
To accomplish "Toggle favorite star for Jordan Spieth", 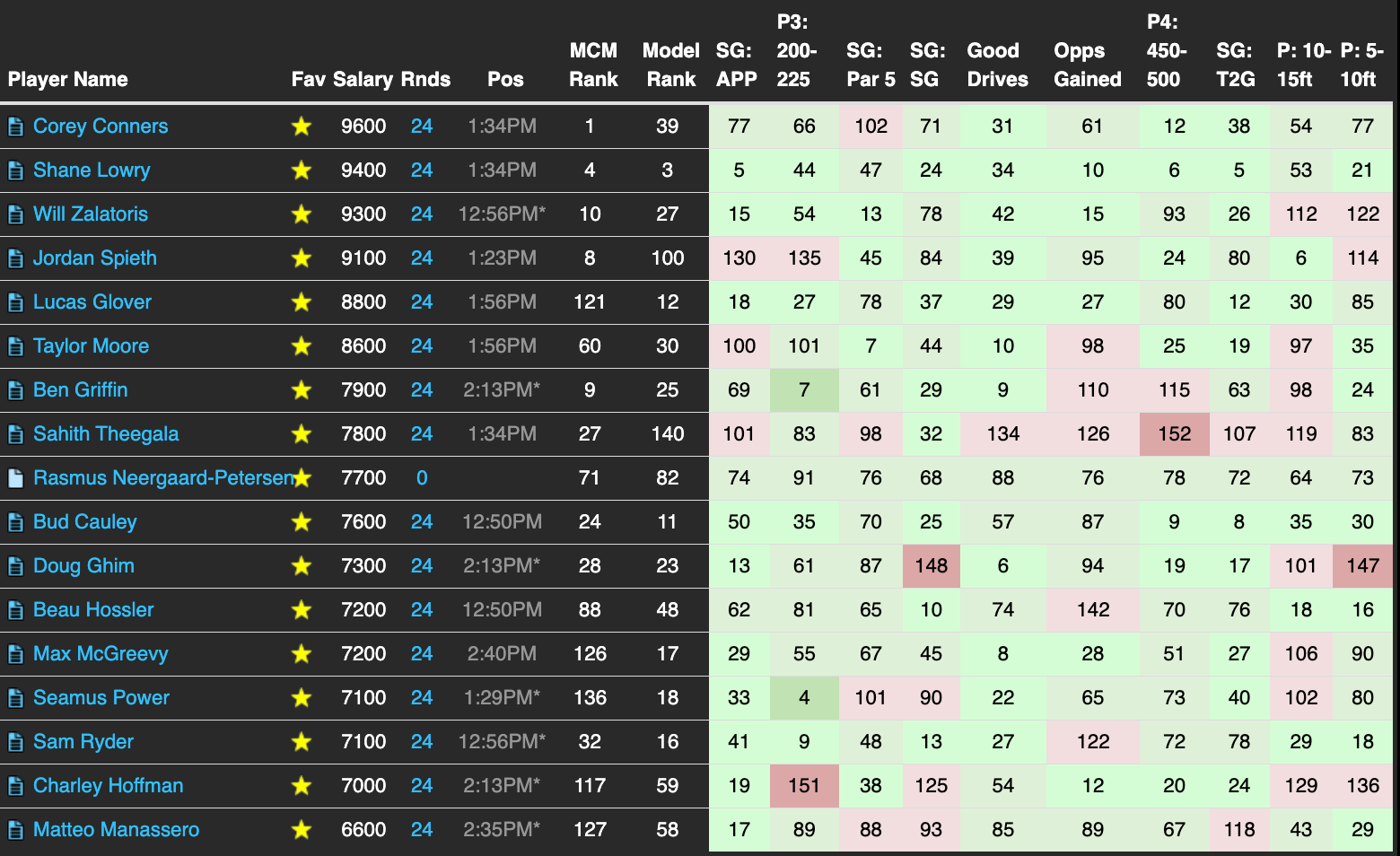I will point(302,258).
